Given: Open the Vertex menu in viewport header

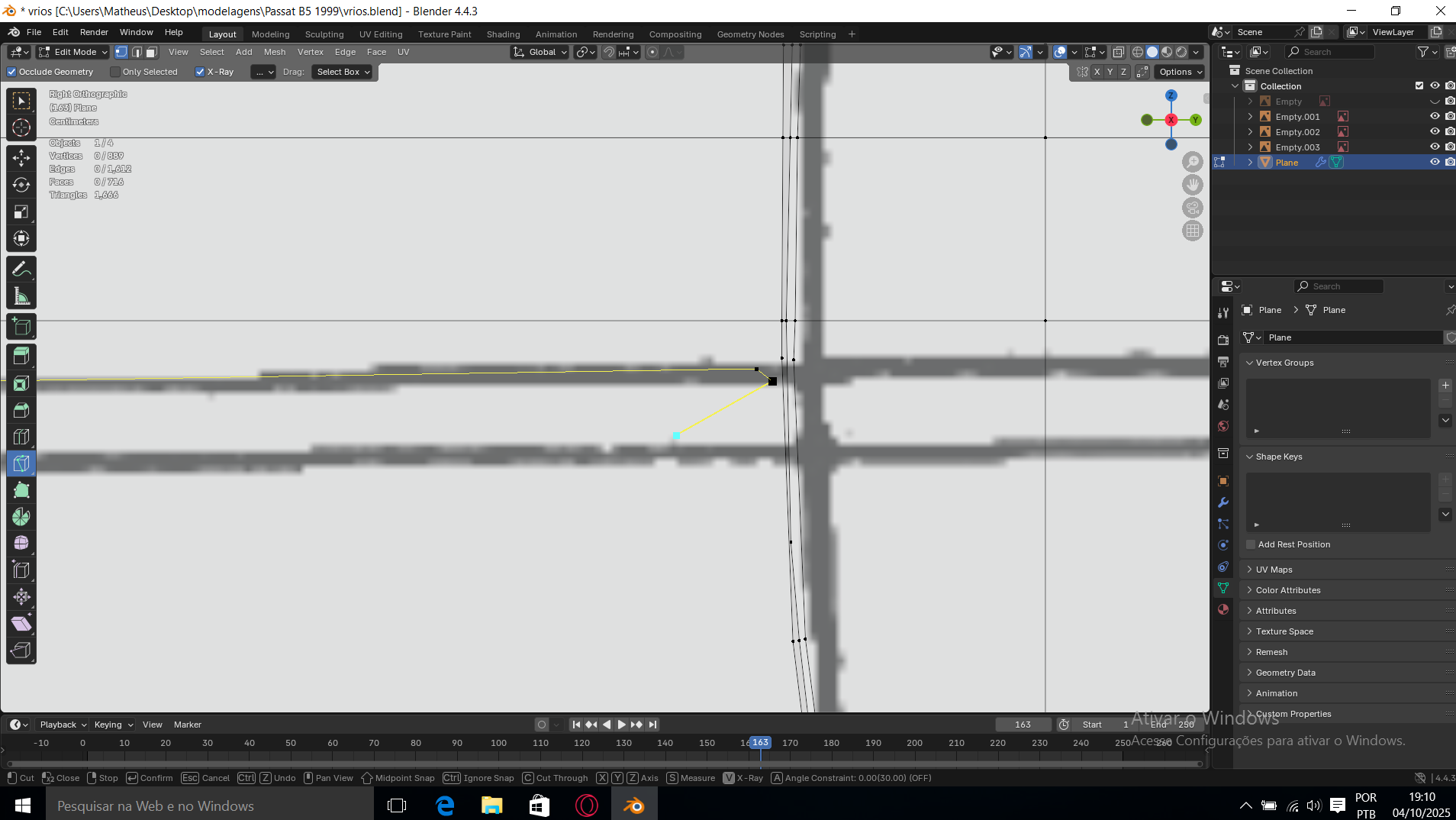Looking at the screenshot, I should (x=311, y=52).
